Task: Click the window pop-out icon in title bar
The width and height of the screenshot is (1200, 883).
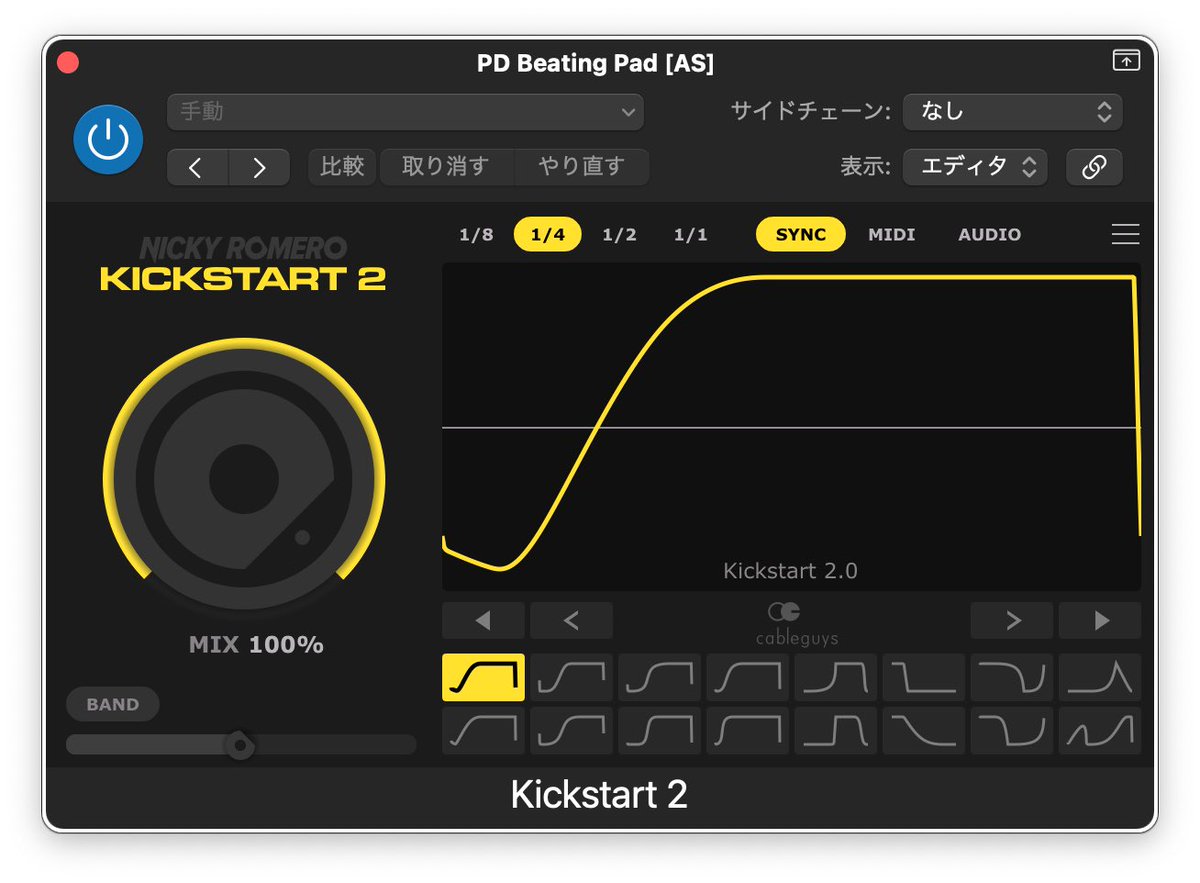Action: pyautogui.click(x=1126, y=61)
